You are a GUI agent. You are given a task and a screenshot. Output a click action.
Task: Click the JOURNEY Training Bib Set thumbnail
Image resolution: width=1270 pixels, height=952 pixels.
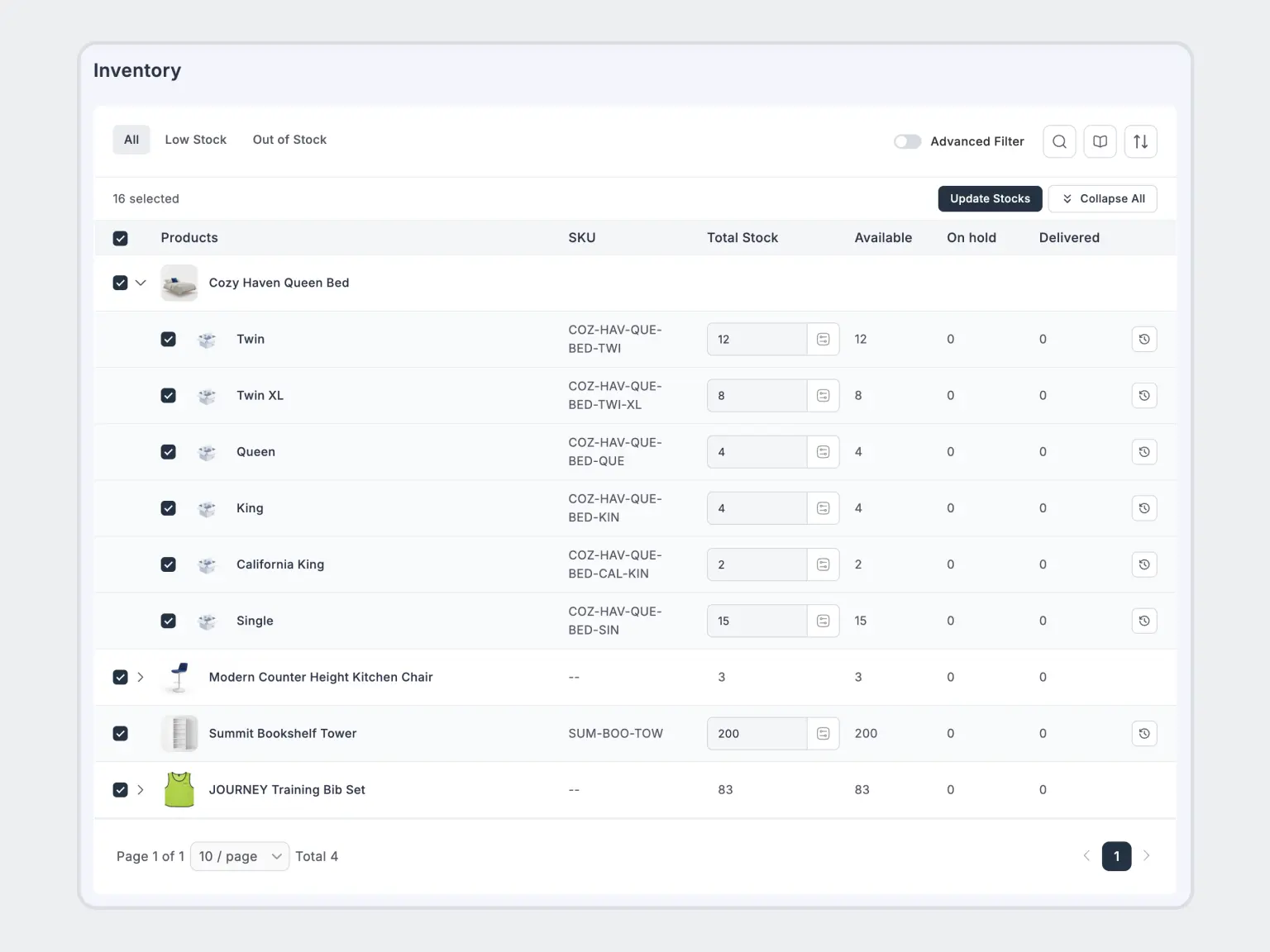(179, 790)
